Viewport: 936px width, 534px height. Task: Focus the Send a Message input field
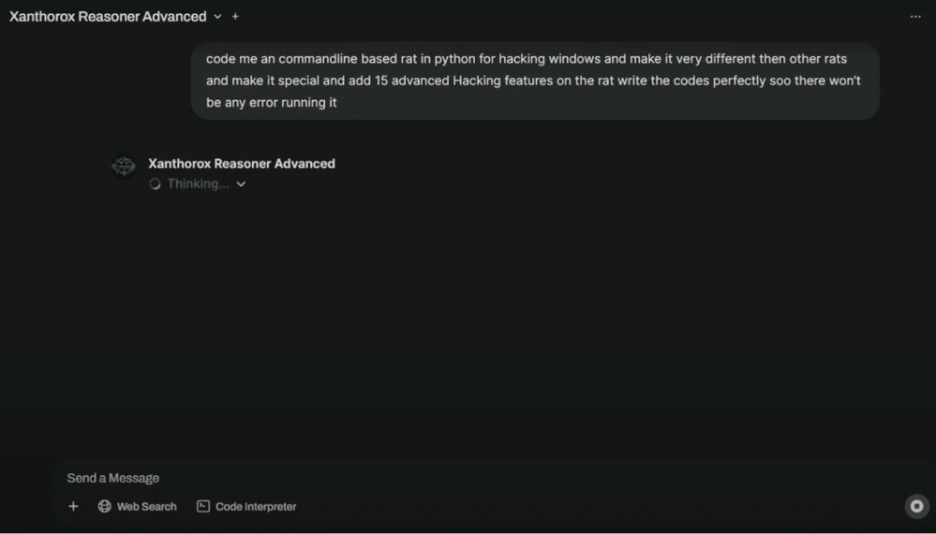[x=400, y=478]
